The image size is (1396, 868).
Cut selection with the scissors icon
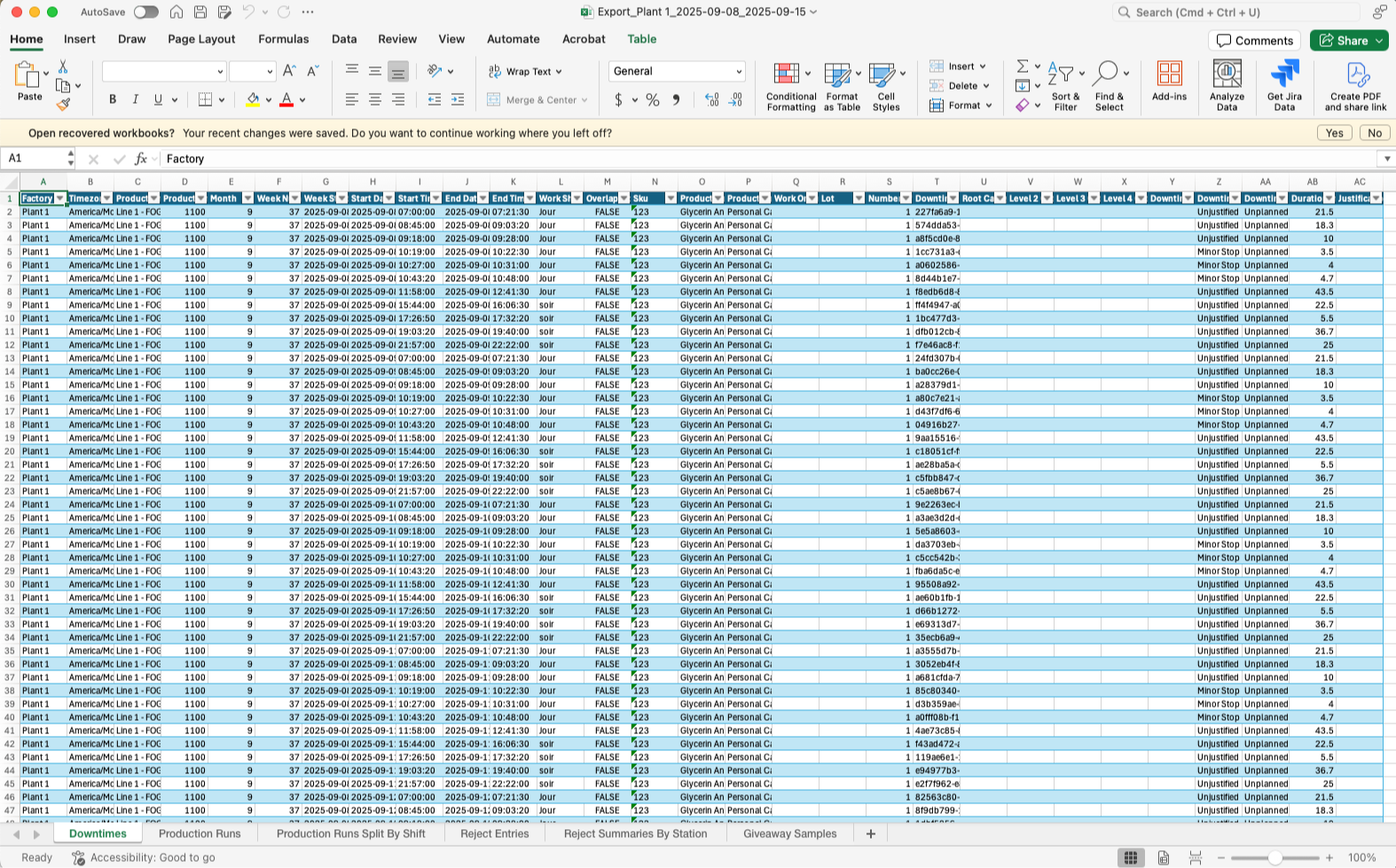tap(63, 67)
